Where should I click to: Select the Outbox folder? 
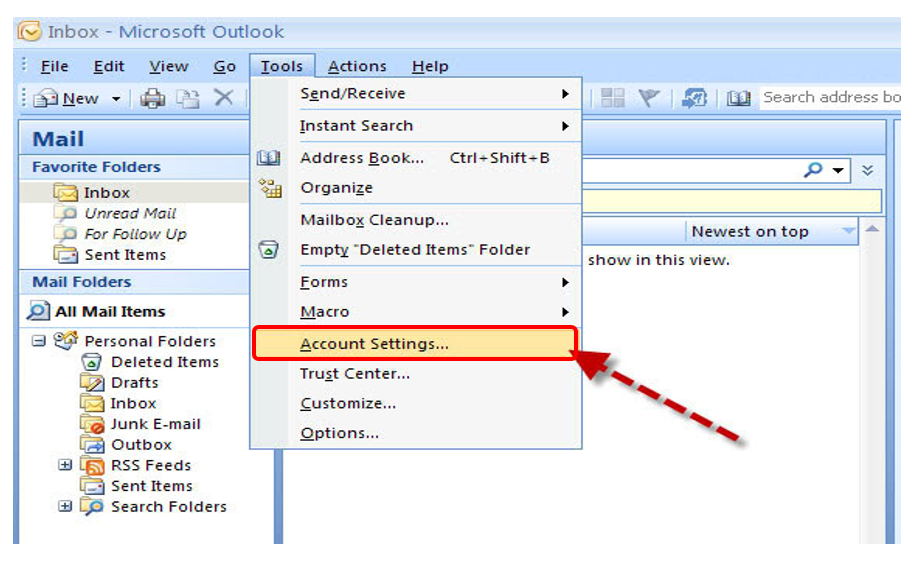(x=141, y=445)
